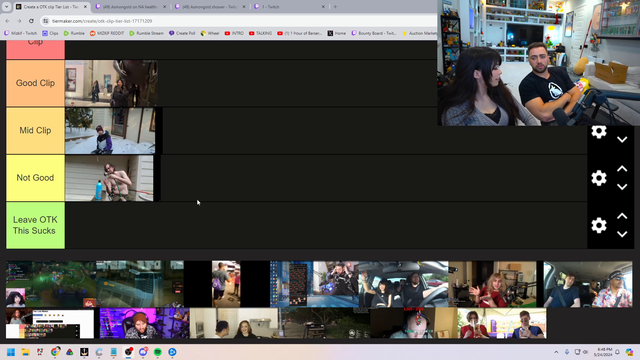Open the Create Poll bookmark
The width and height of the screenshot is (640, 360).
pos(182,33)
